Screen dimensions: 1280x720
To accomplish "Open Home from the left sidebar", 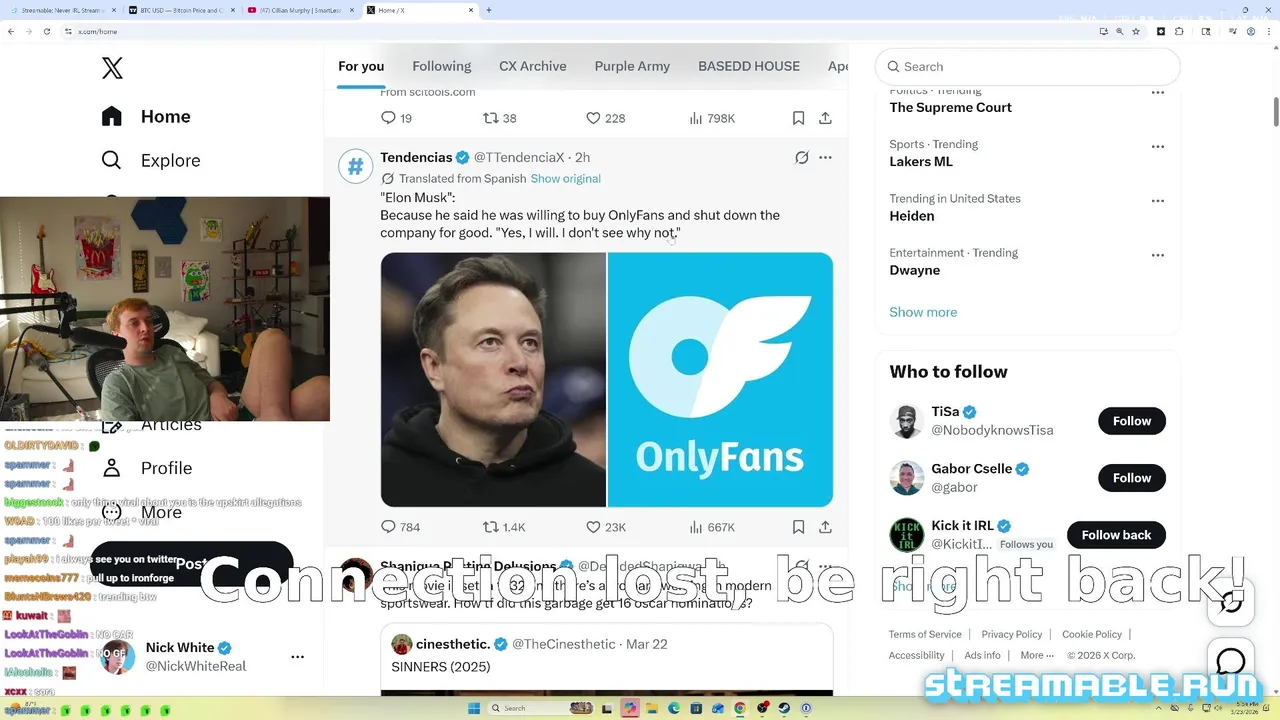I will [x=146, y=116].
